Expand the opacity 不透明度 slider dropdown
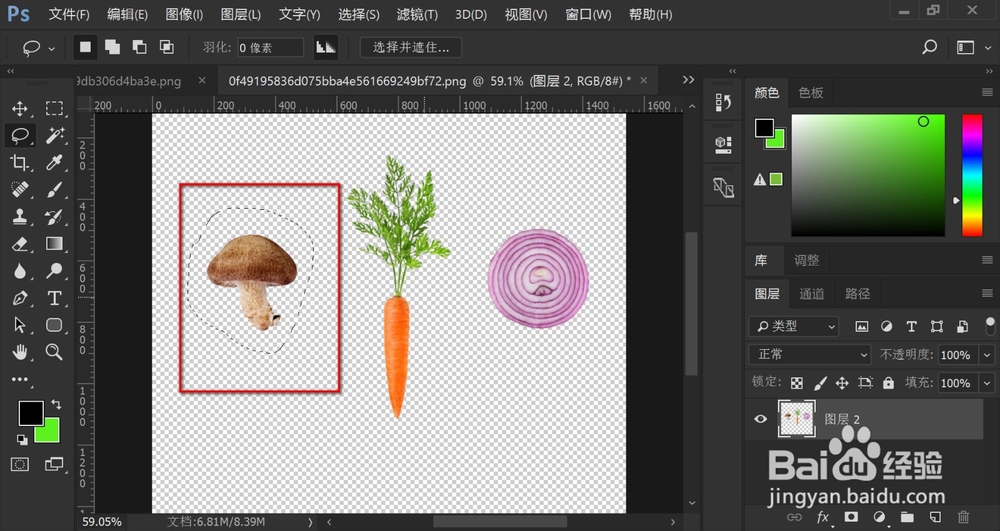 coord(988,354)
